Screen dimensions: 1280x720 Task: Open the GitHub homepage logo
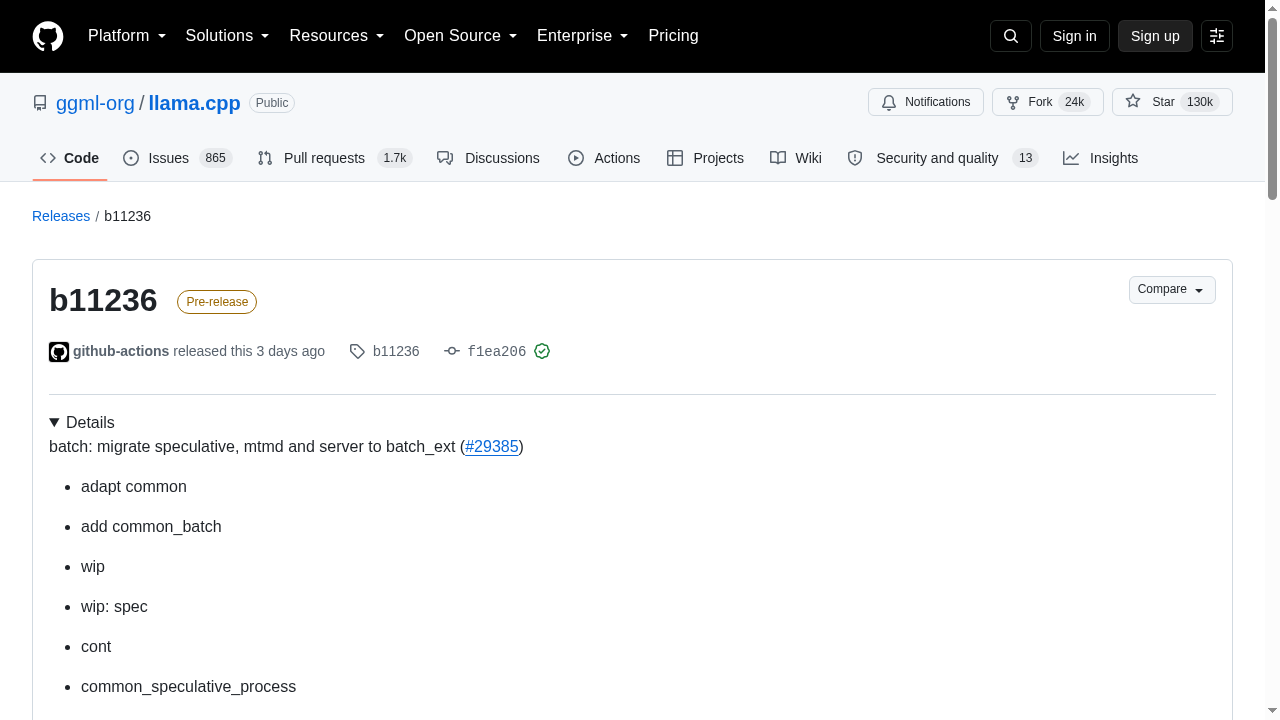[x=48, y=36]
